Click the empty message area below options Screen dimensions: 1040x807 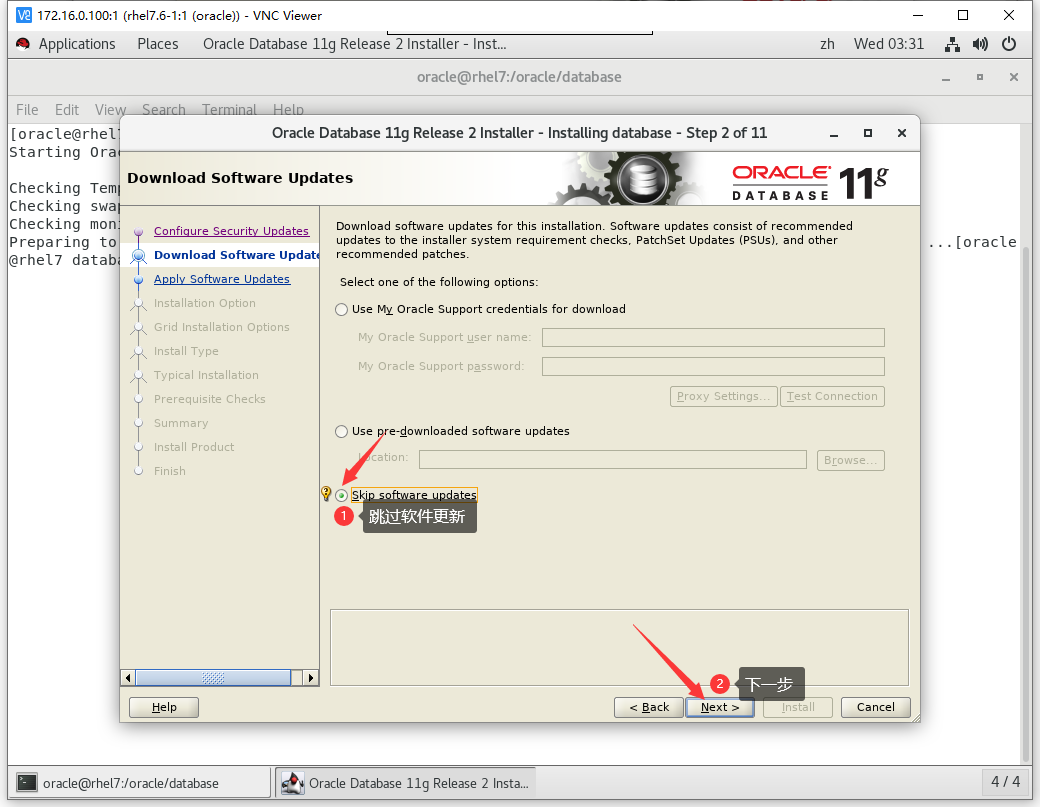click(x=619, y=647)
